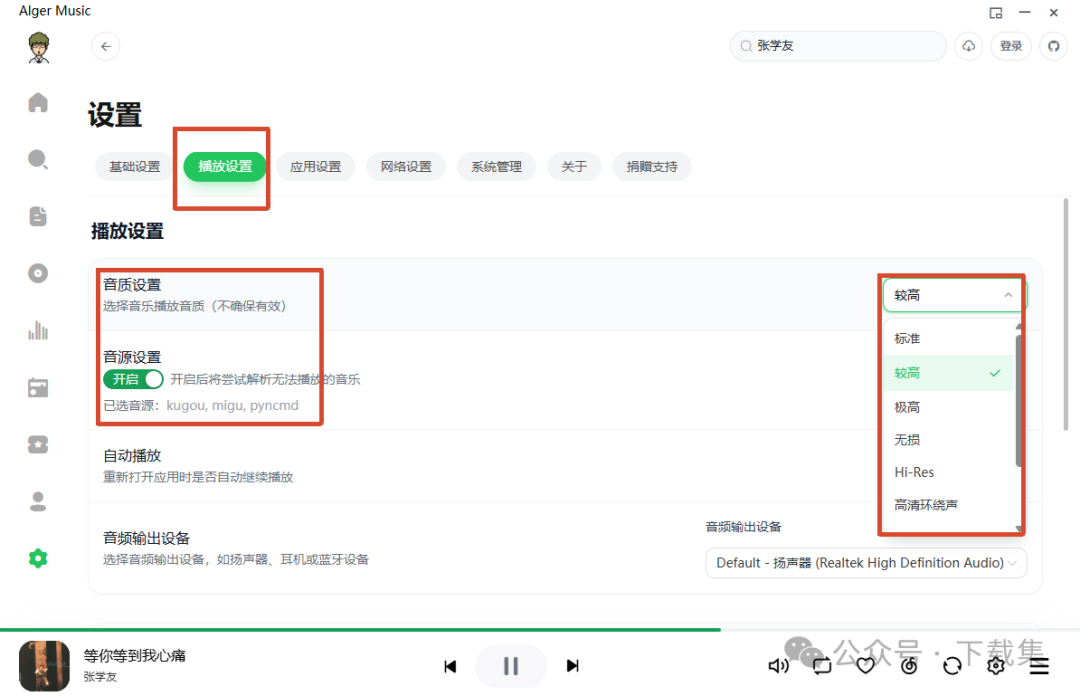Click the user avatar at top left
The height and width of the screenshot is (696, 1080).
[39, 48]
